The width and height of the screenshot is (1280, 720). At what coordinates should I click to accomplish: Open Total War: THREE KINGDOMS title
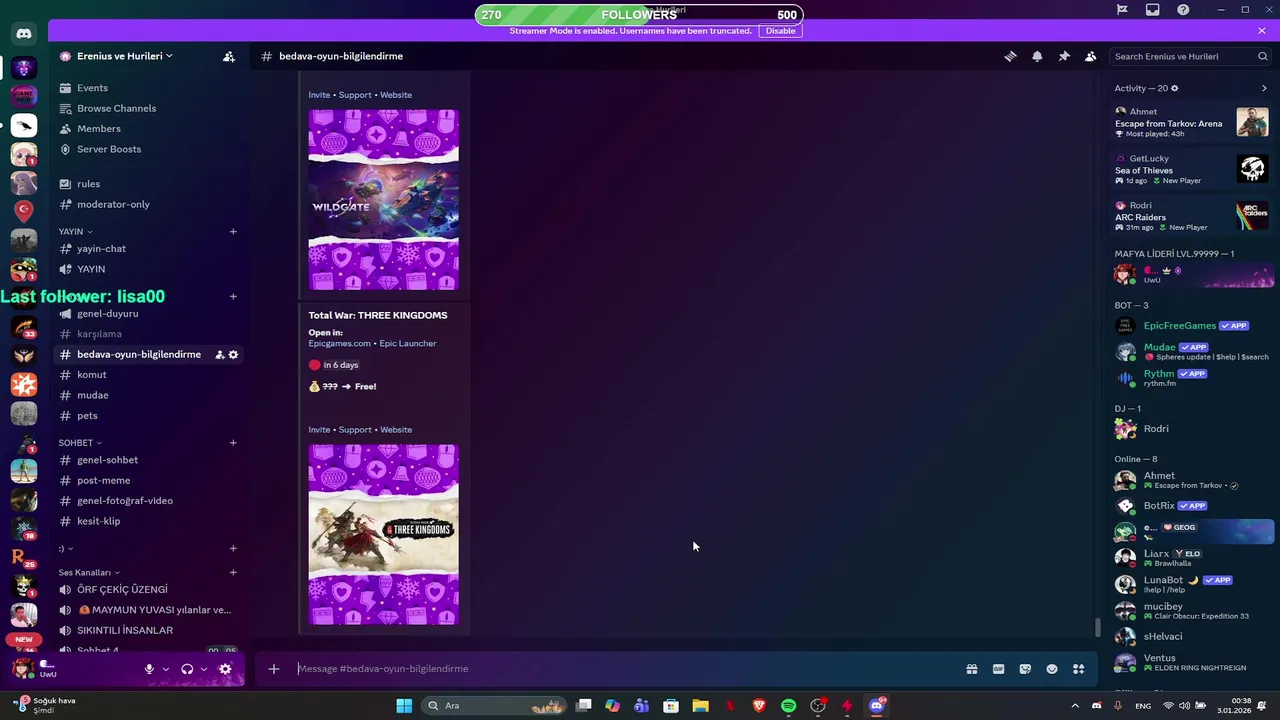[x=378, y=315]
